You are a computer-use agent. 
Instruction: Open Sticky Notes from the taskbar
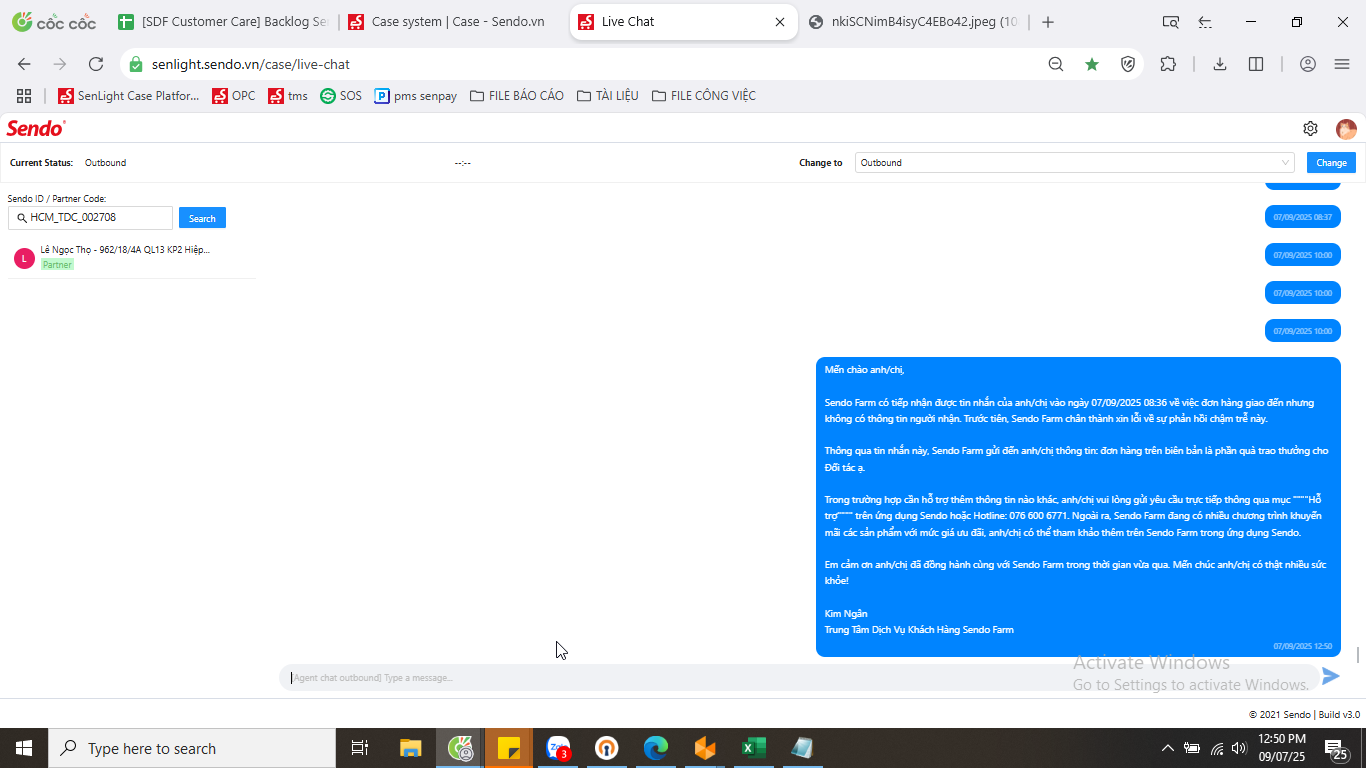click(x=509, y=748)
